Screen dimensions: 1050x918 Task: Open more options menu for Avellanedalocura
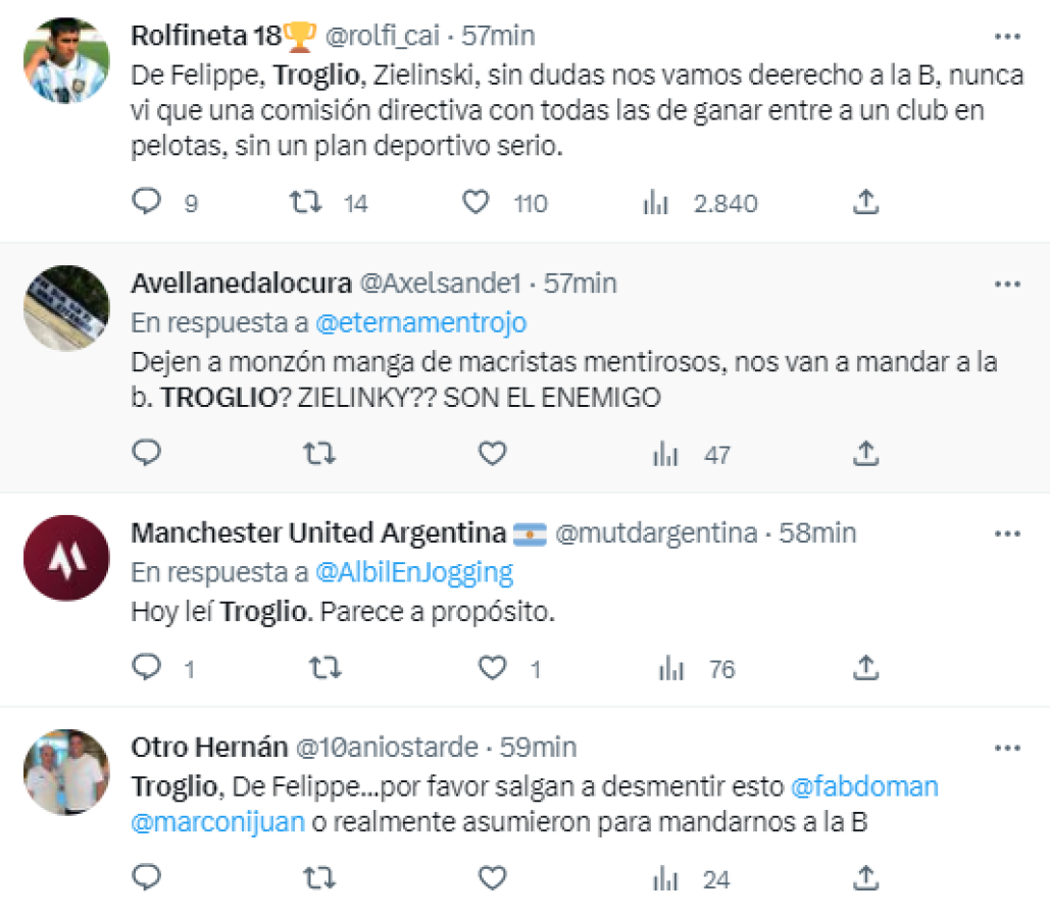tap(1010, 283)
